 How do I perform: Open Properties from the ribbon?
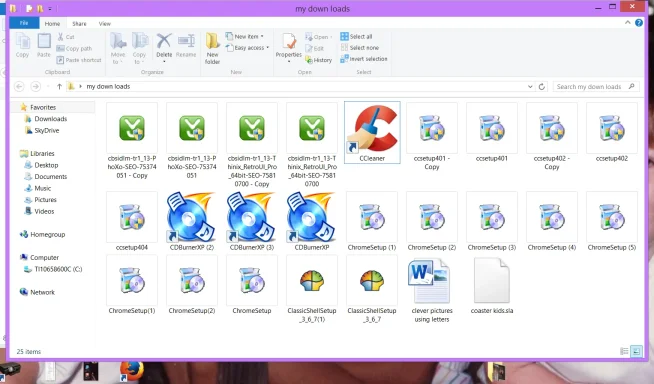coord(289,48)
